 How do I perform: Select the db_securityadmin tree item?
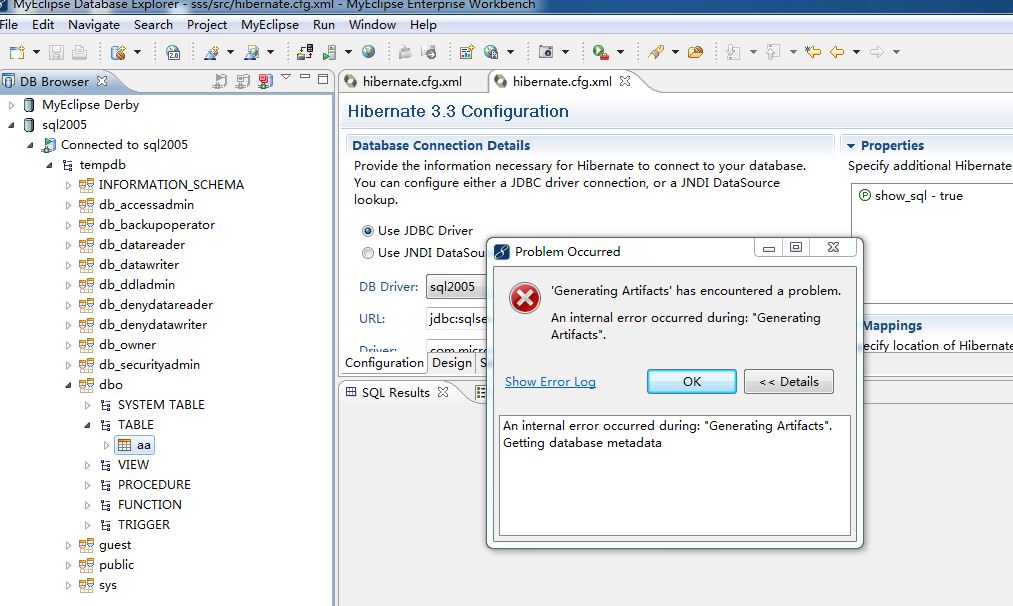tap(149, 365)
